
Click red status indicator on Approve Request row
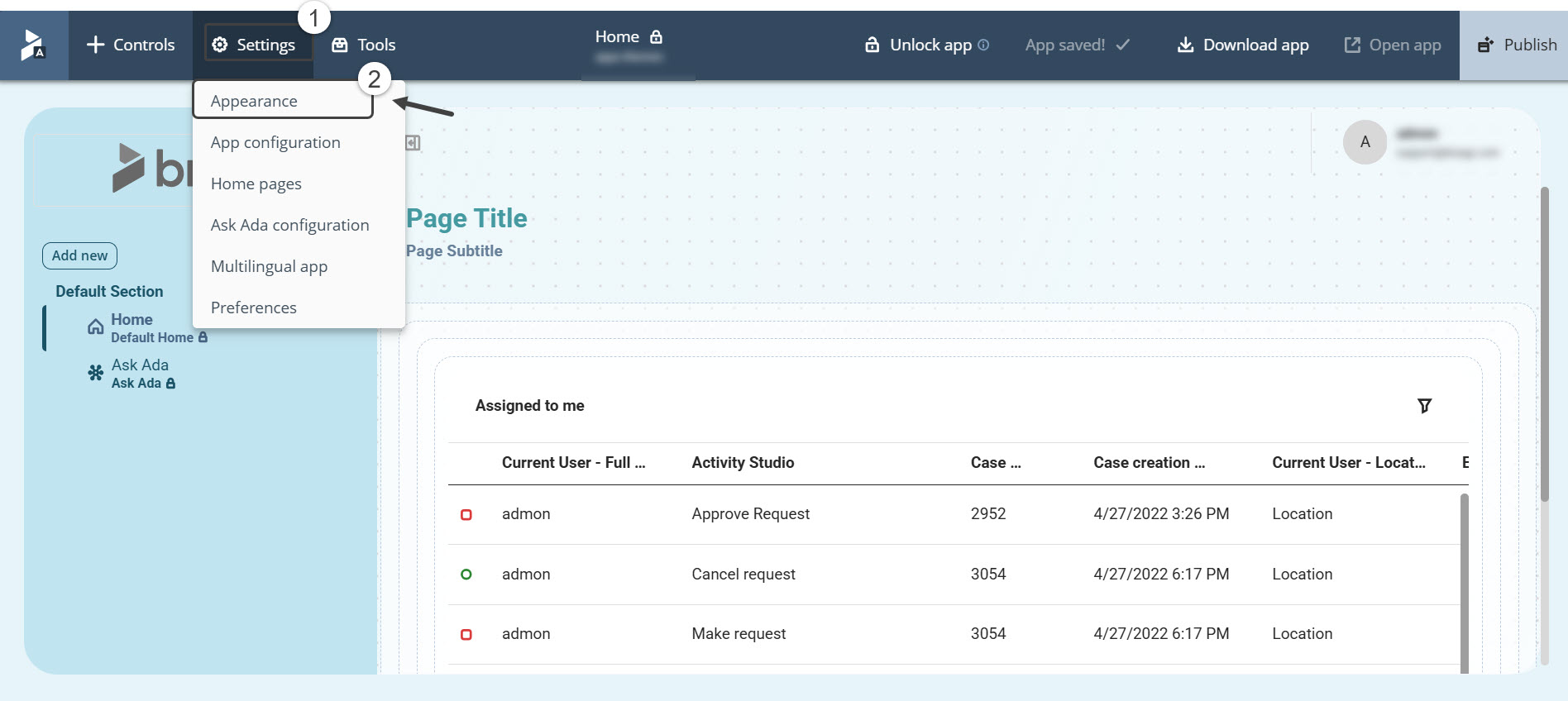pyautogui.click(x=466, y=515)
